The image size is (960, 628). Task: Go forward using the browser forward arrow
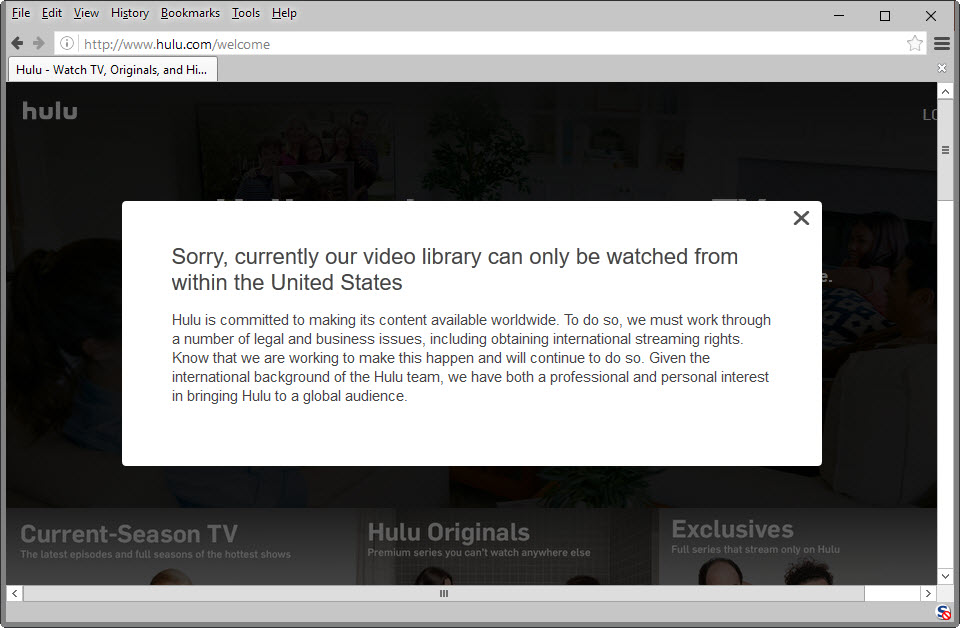click(39, 43)
